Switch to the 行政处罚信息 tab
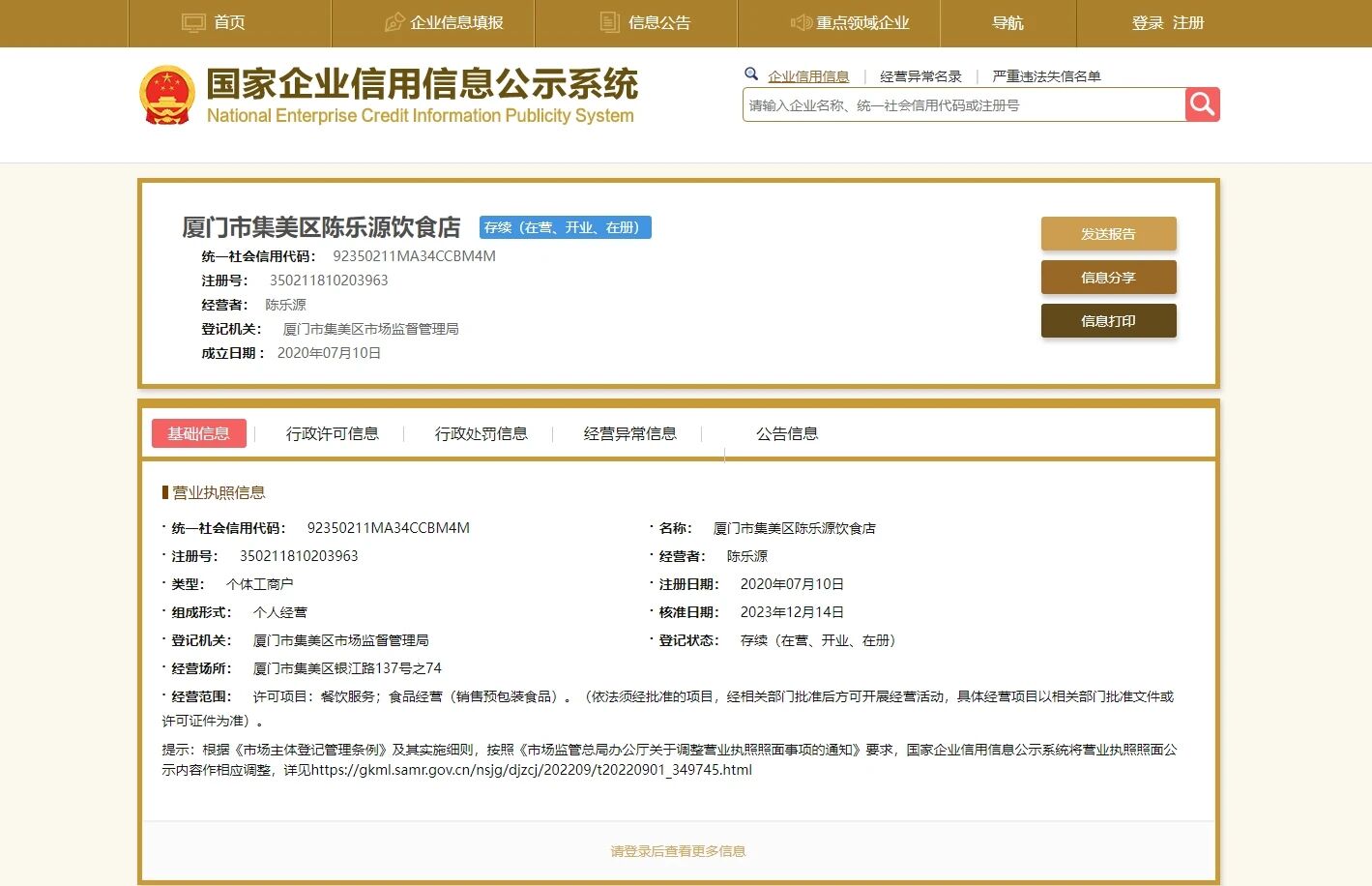The width and height of the screenshot is (1372, 886). click(481, 433)
